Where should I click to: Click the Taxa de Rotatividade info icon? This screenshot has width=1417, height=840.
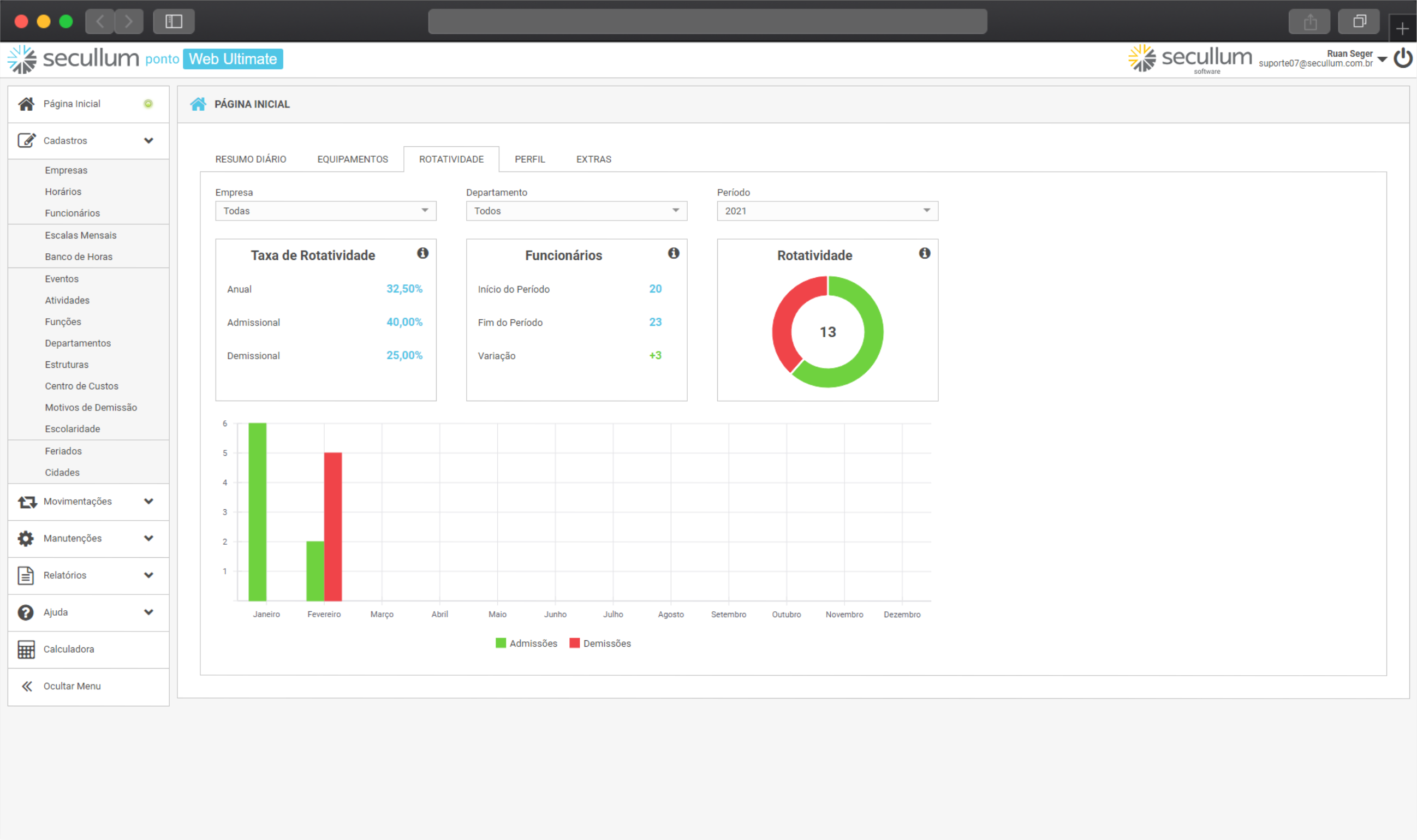click(422, 253)
